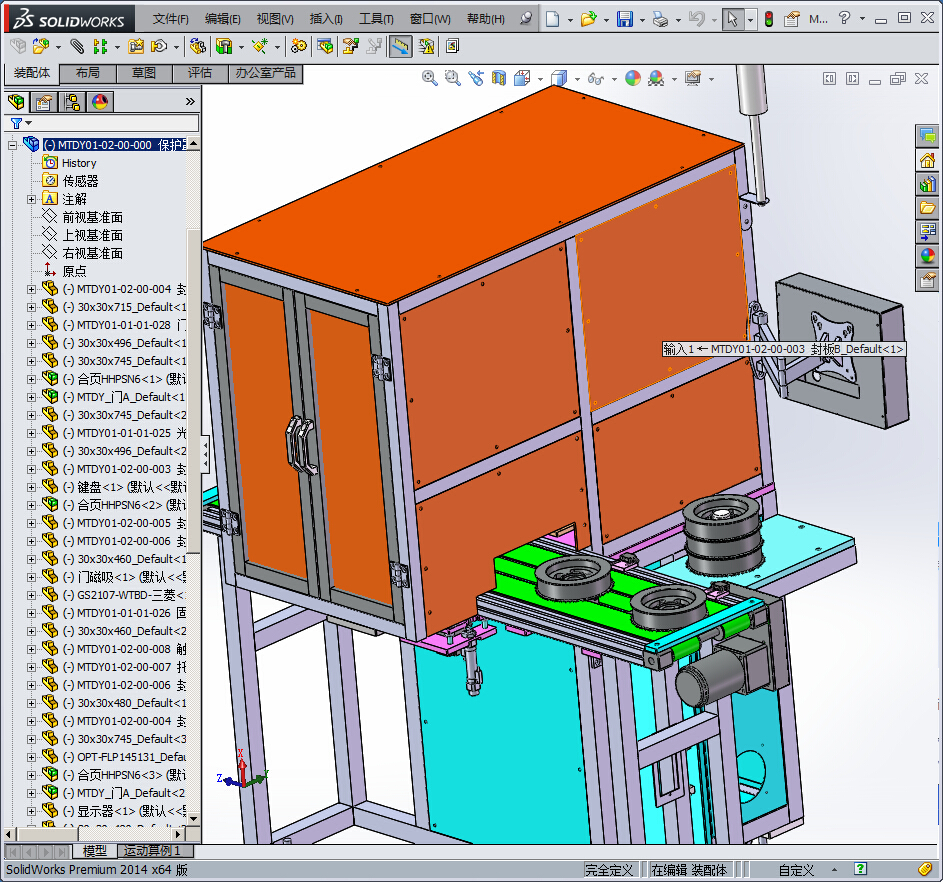Create a New Motion Study

(x=298, y=46)
